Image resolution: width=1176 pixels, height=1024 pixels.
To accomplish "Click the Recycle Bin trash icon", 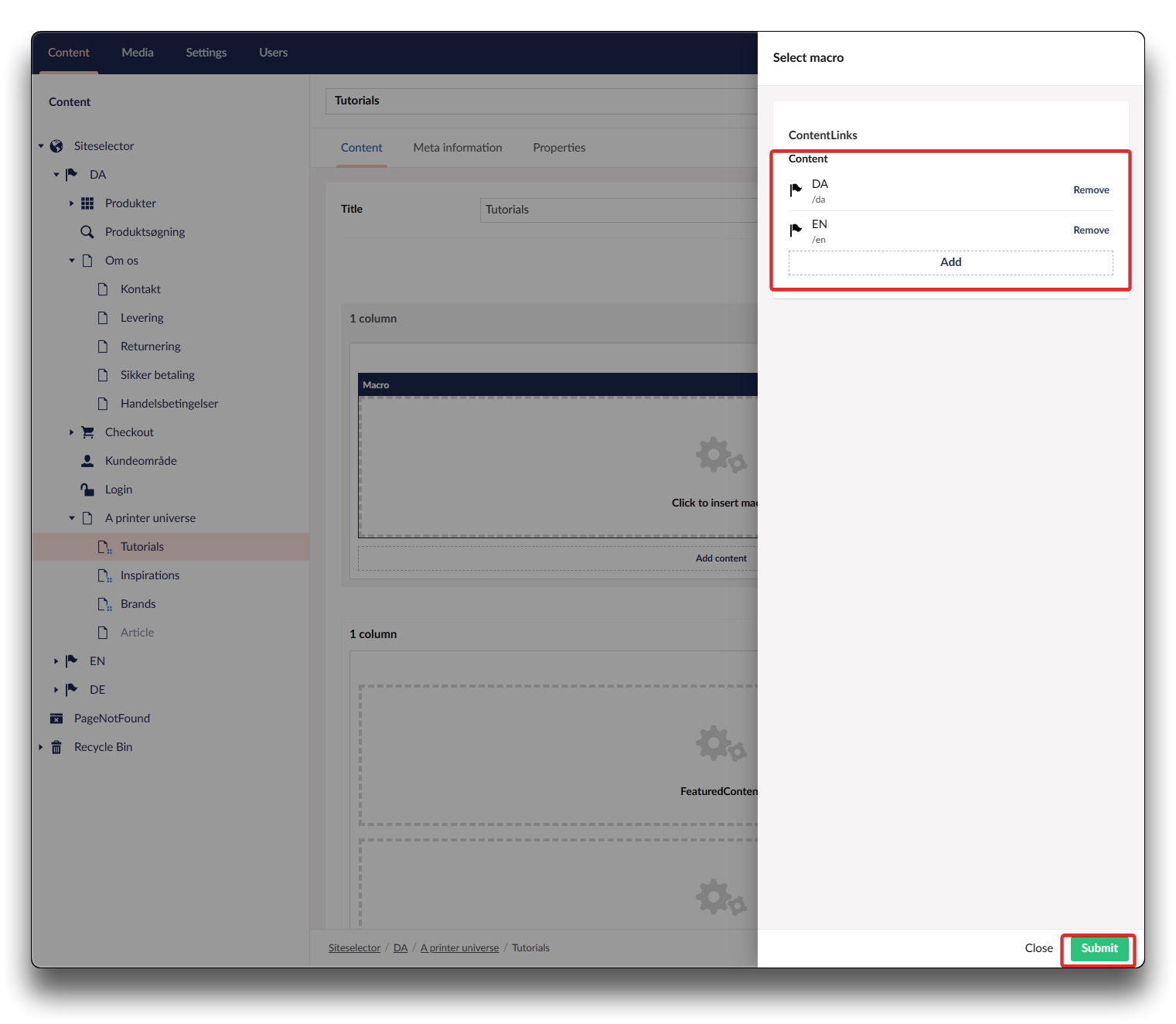I will pyautogui.click(x=56, y=747).
